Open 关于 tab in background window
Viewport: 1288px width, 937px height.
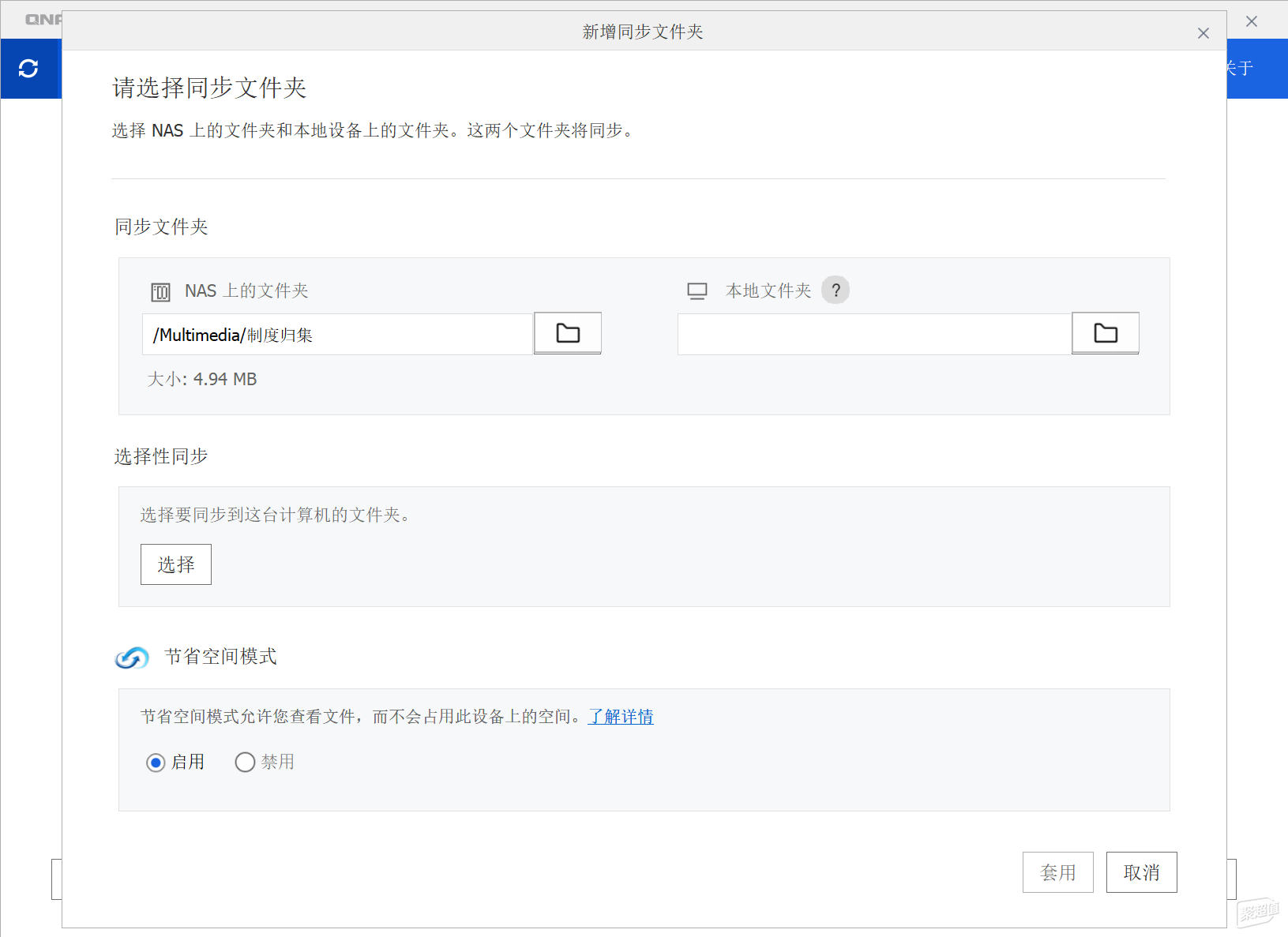tap(1240, 69)
